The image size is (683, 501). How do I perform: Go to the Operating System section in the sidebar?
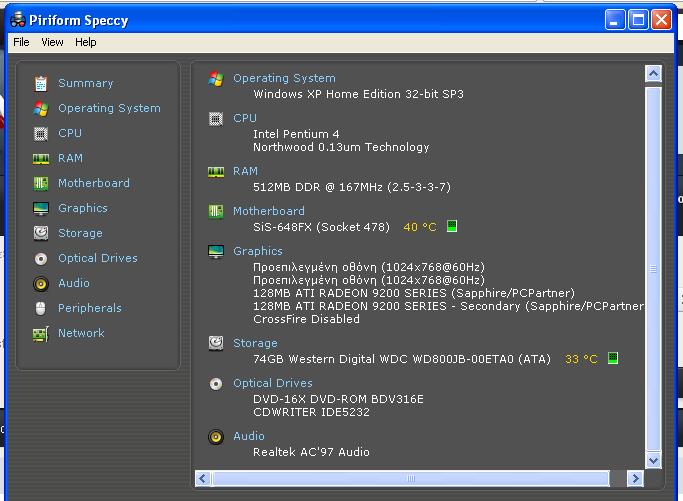click(x=109, y=108)
